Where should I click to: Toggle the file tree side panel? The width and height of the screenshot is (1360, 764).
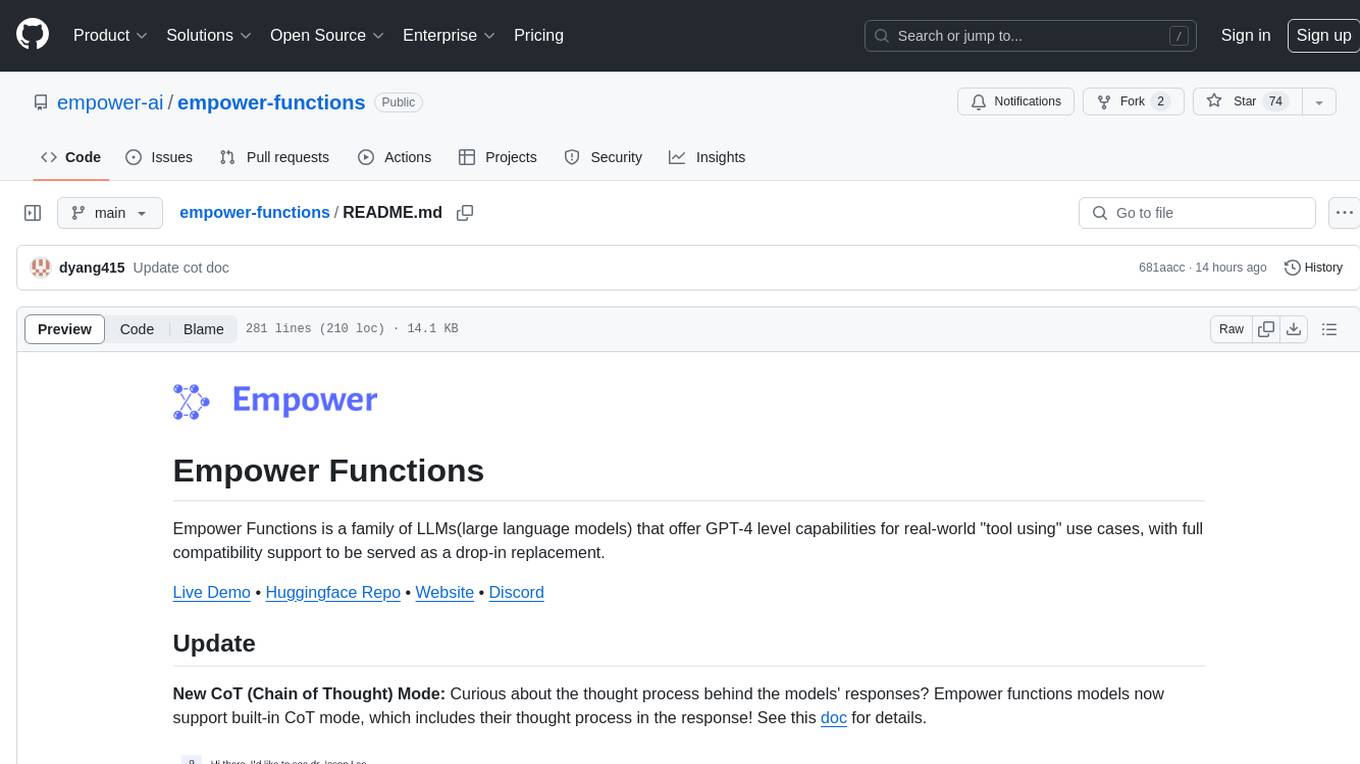[x=33, y=213]
